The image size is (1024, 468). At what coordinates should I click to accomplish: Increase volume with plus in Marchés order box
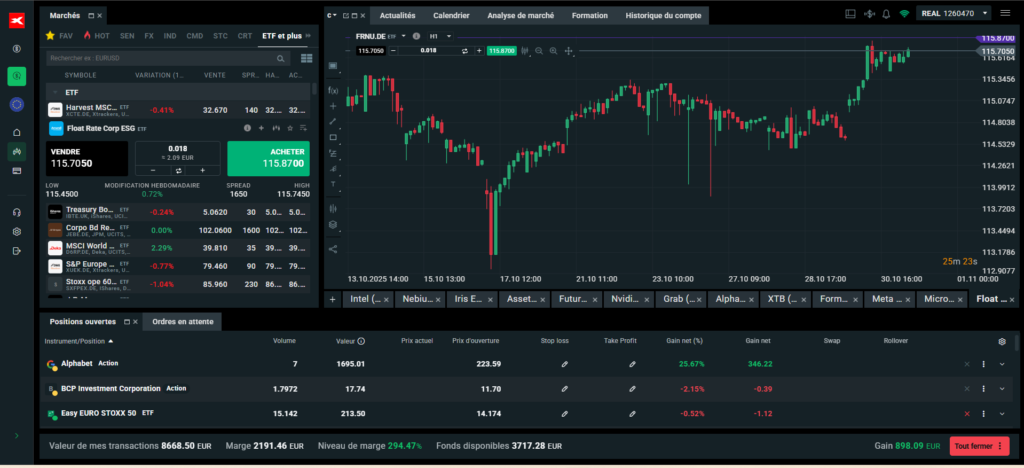[202, 170]
